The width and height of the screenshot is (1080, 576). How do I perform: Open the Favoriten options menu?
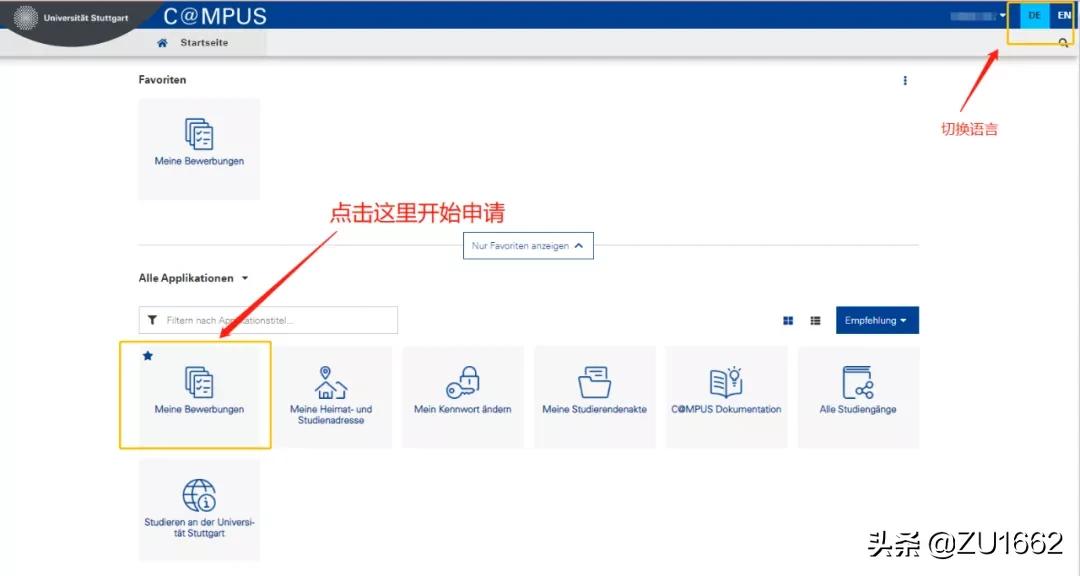[x=905, y=80]
